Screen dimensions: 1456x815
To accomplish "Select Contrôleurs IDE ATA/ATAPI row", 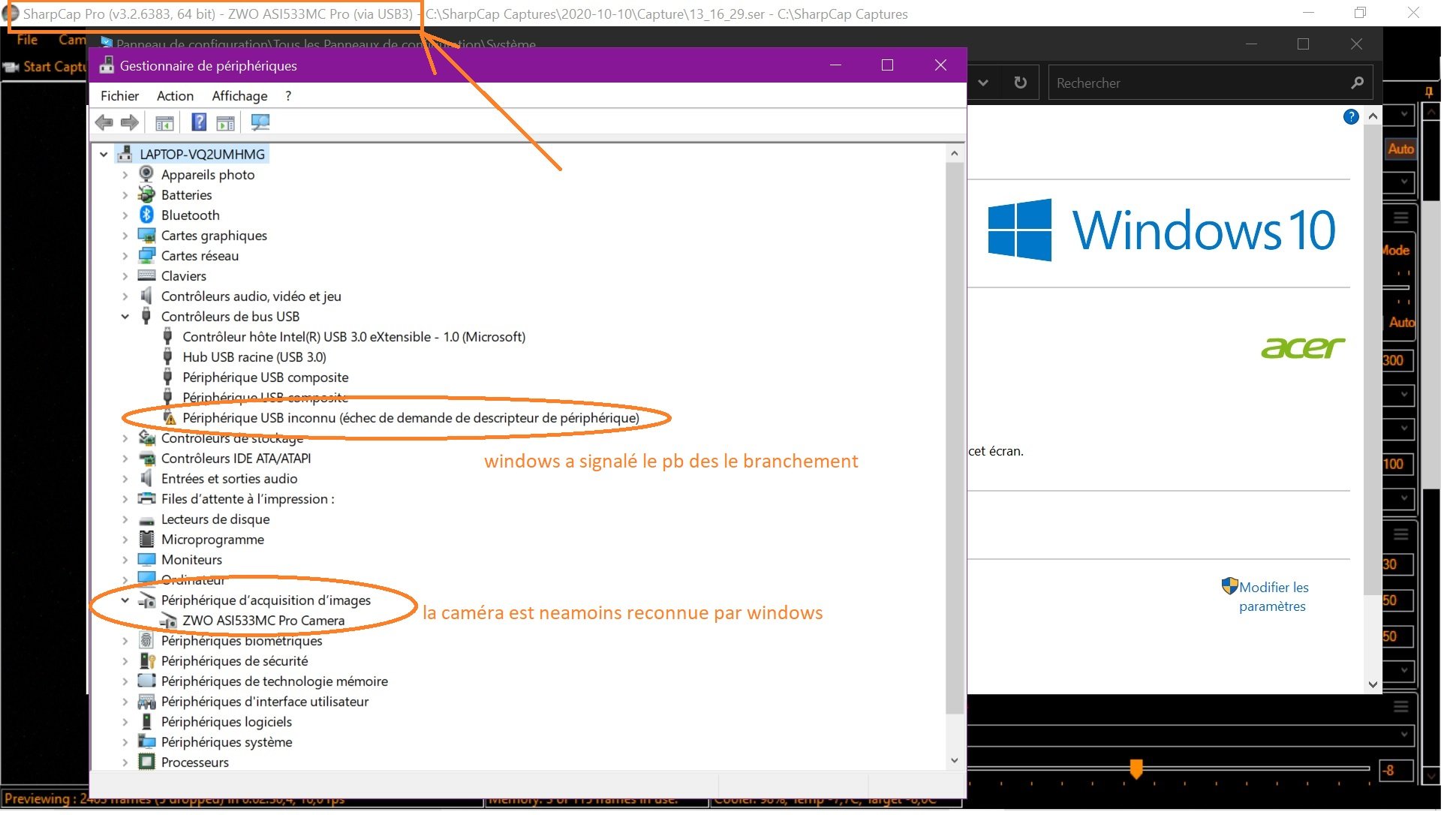I will click(236, 459).
